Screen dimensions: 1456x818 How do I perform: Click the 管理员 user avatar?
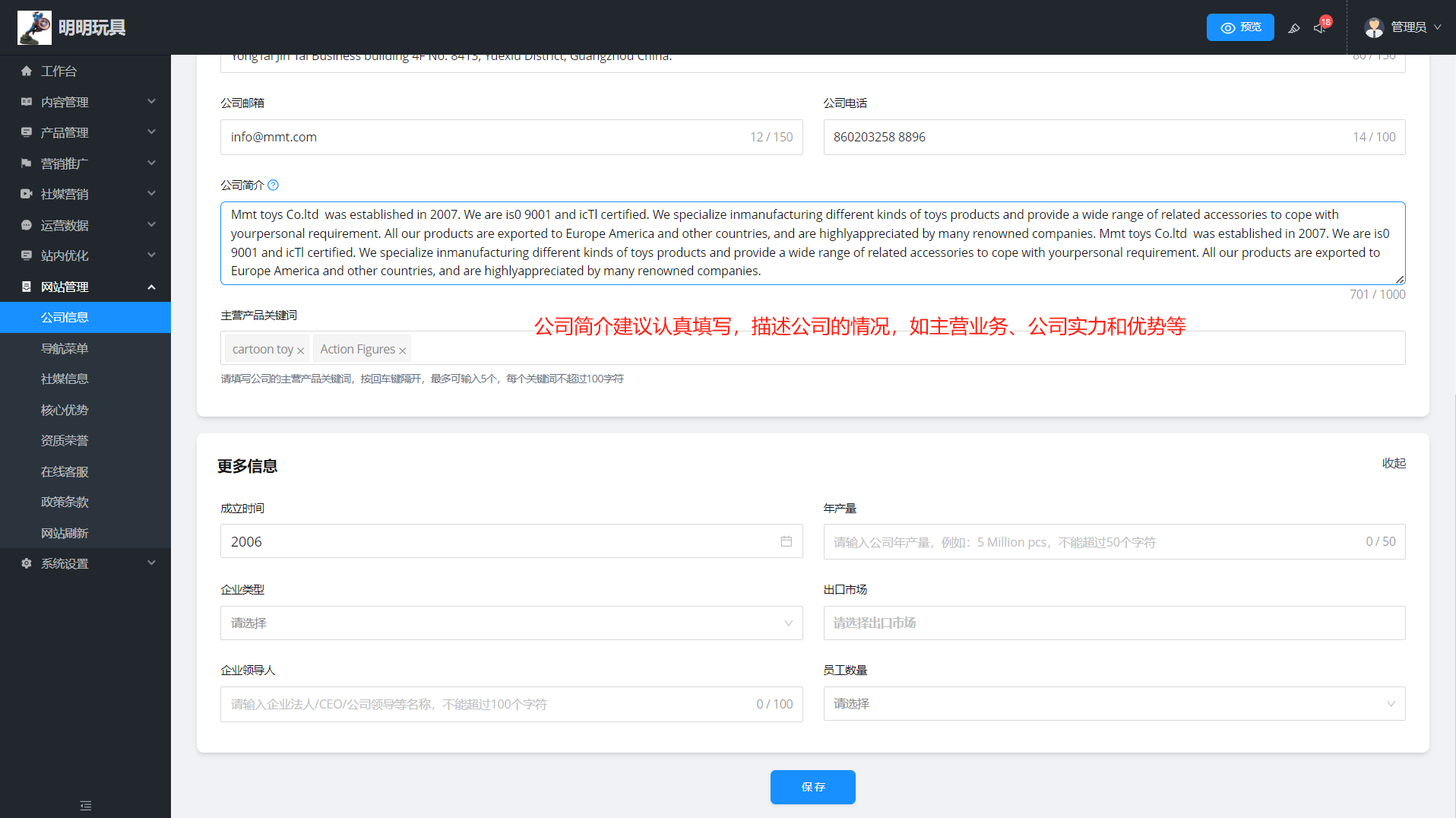point(1374,27)
